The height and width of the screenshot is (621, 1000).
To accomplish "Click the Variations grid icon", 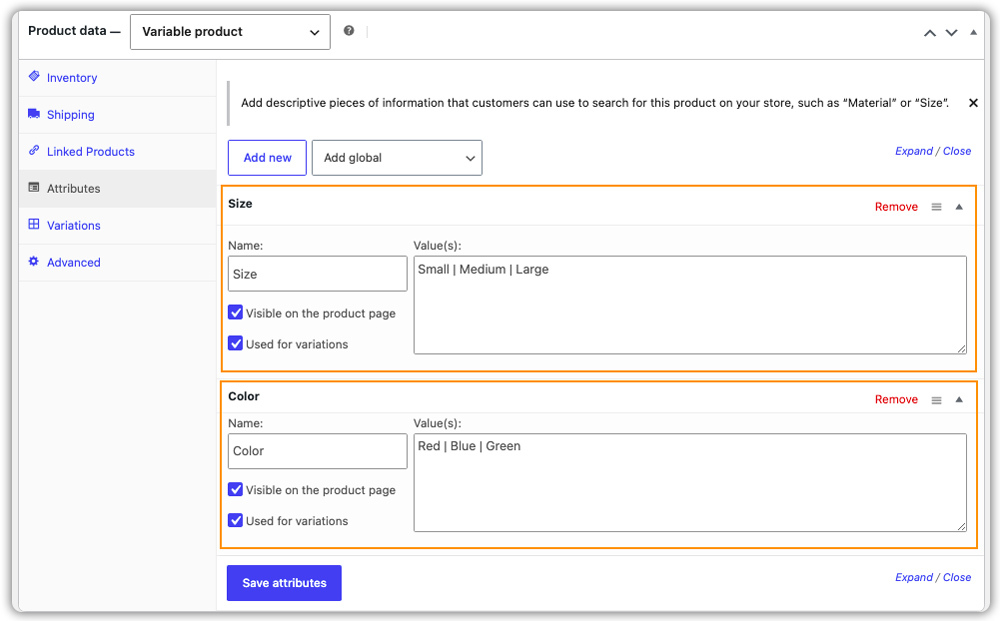I will 34,224.
